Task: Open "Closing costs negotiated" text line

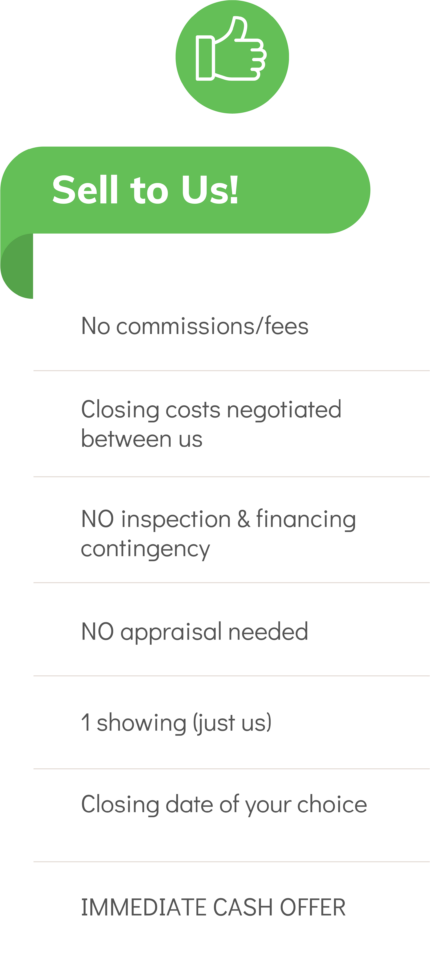Action: [x=211, y=409]
